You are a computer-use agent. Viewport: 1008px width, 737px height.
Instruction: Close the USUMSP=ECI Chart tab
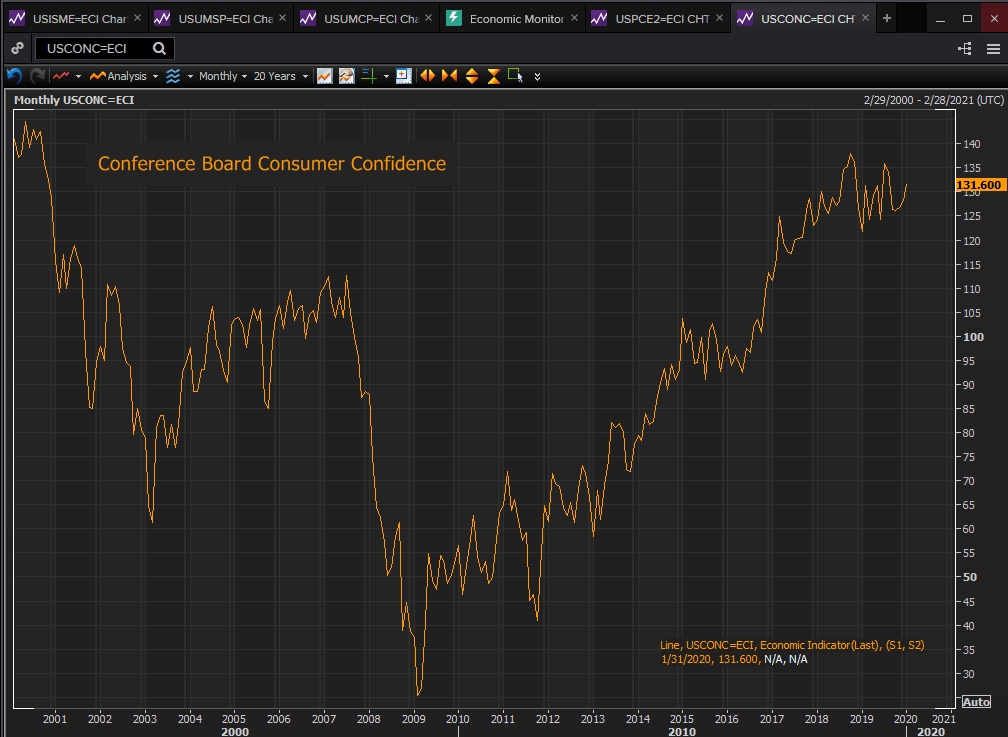click(x=282, y=18)
